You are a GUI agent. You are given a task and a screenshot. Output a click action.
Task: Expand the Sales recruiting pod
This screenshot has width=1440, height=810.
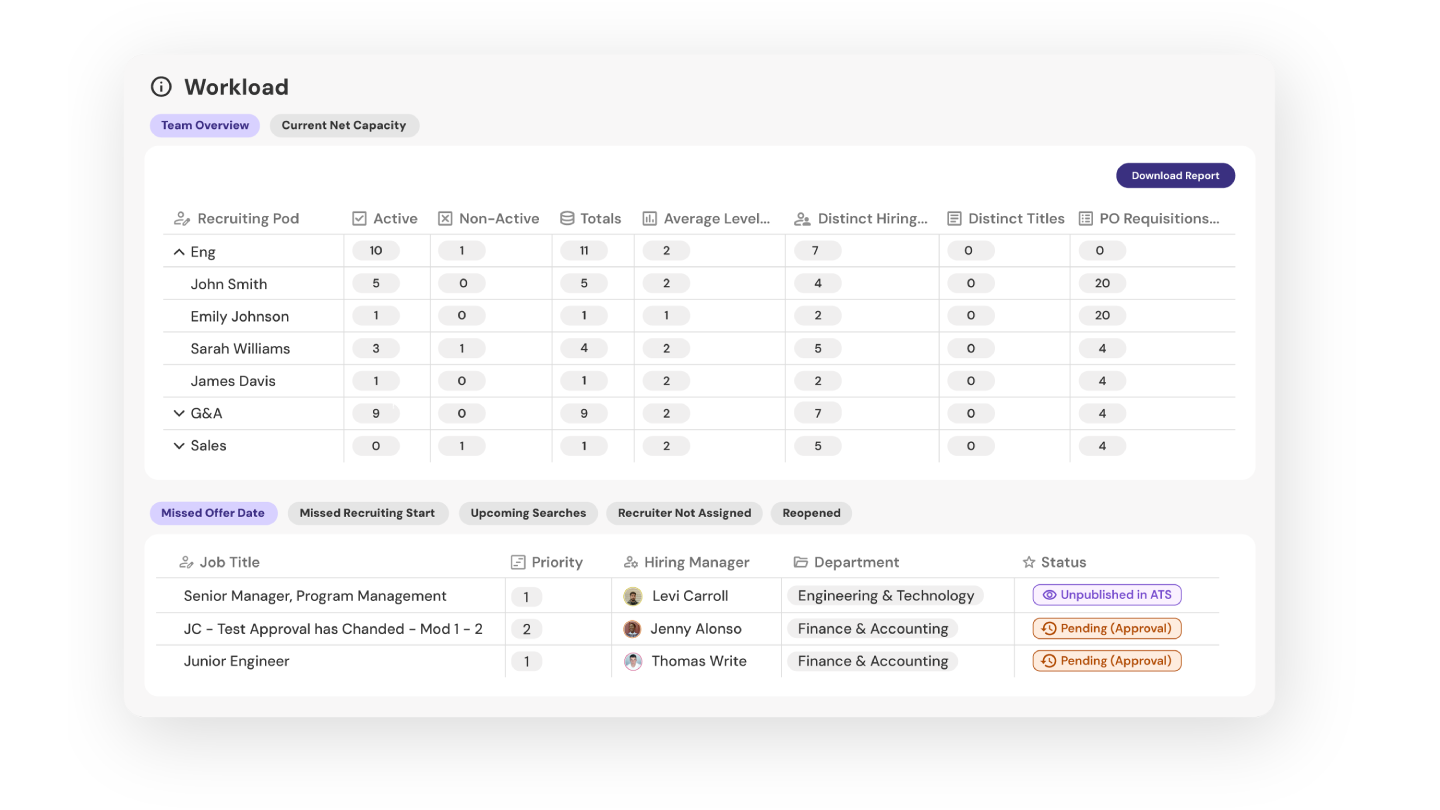[x=179, y=446]
